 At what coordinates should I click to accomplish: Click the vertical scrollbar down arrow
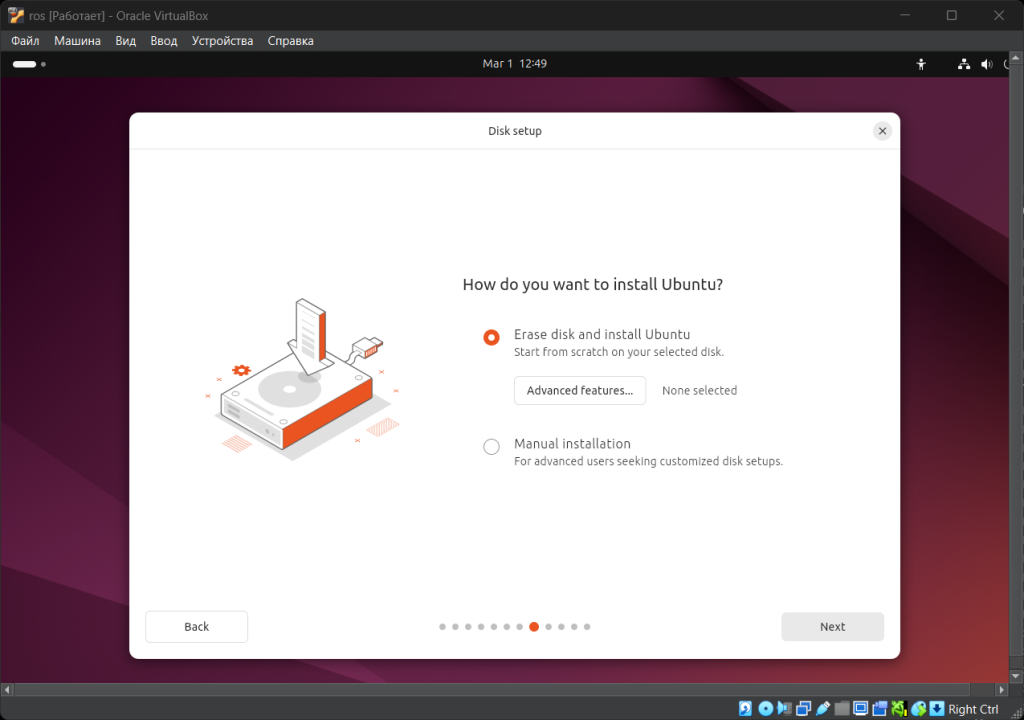(x=1016, y=676)
